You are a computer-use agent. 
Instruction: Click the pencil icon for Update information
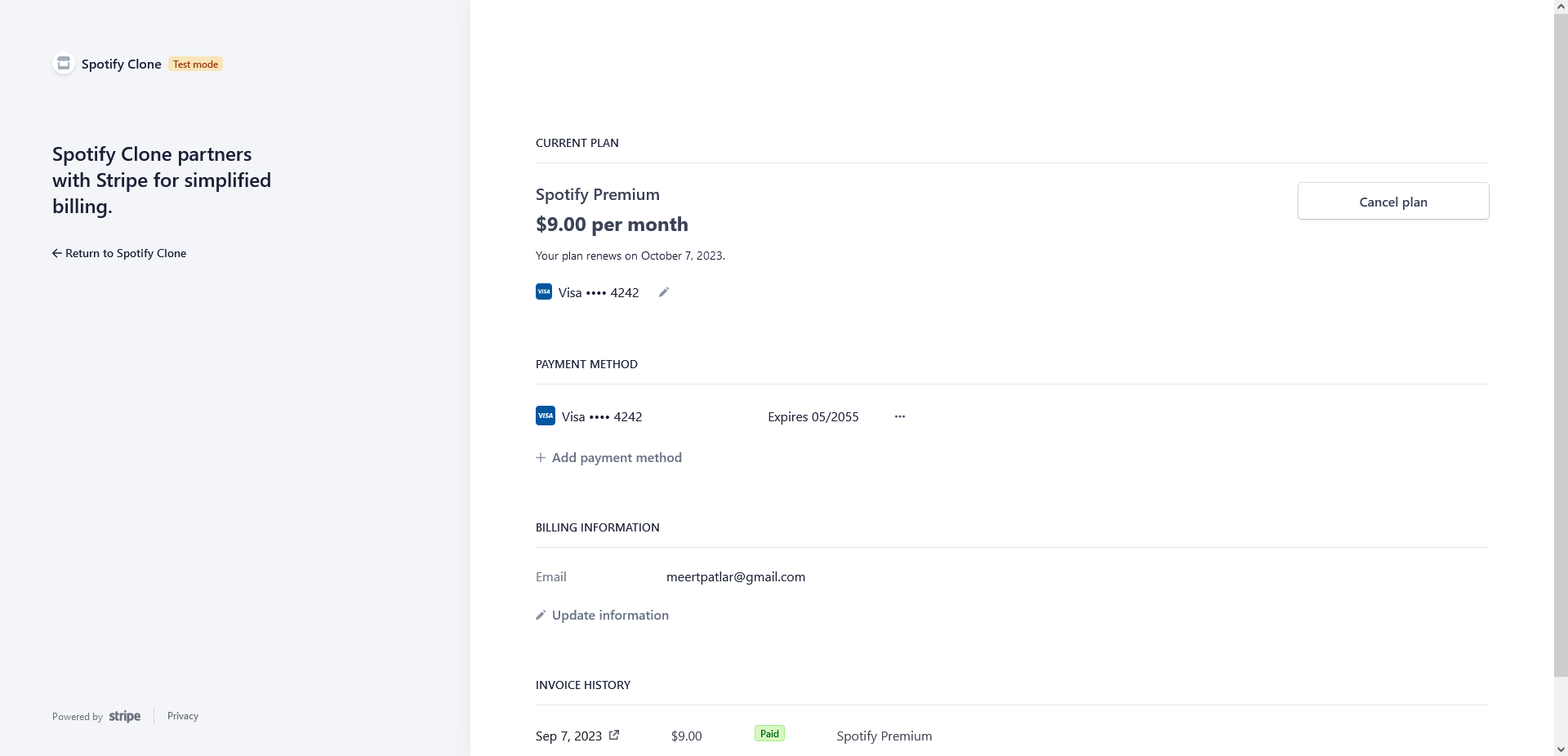(541, 616)
